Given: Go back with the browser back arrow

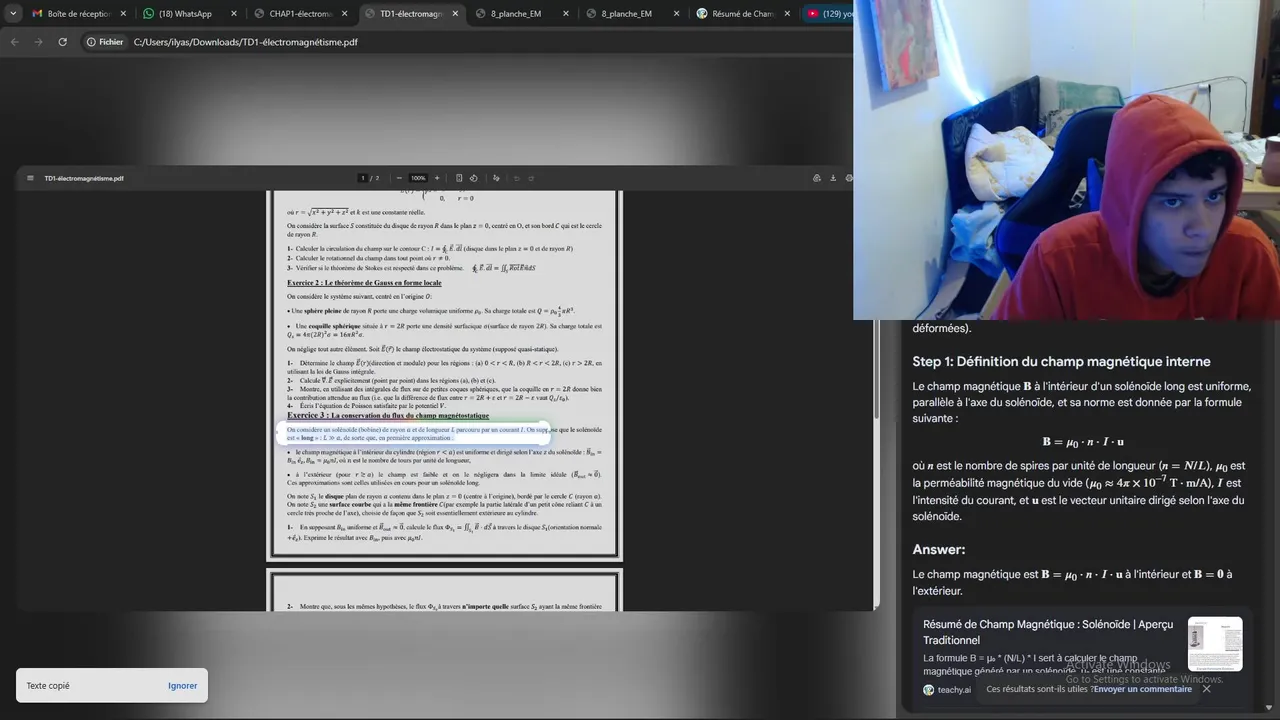Looking at the screenshot, I should 14,42.
